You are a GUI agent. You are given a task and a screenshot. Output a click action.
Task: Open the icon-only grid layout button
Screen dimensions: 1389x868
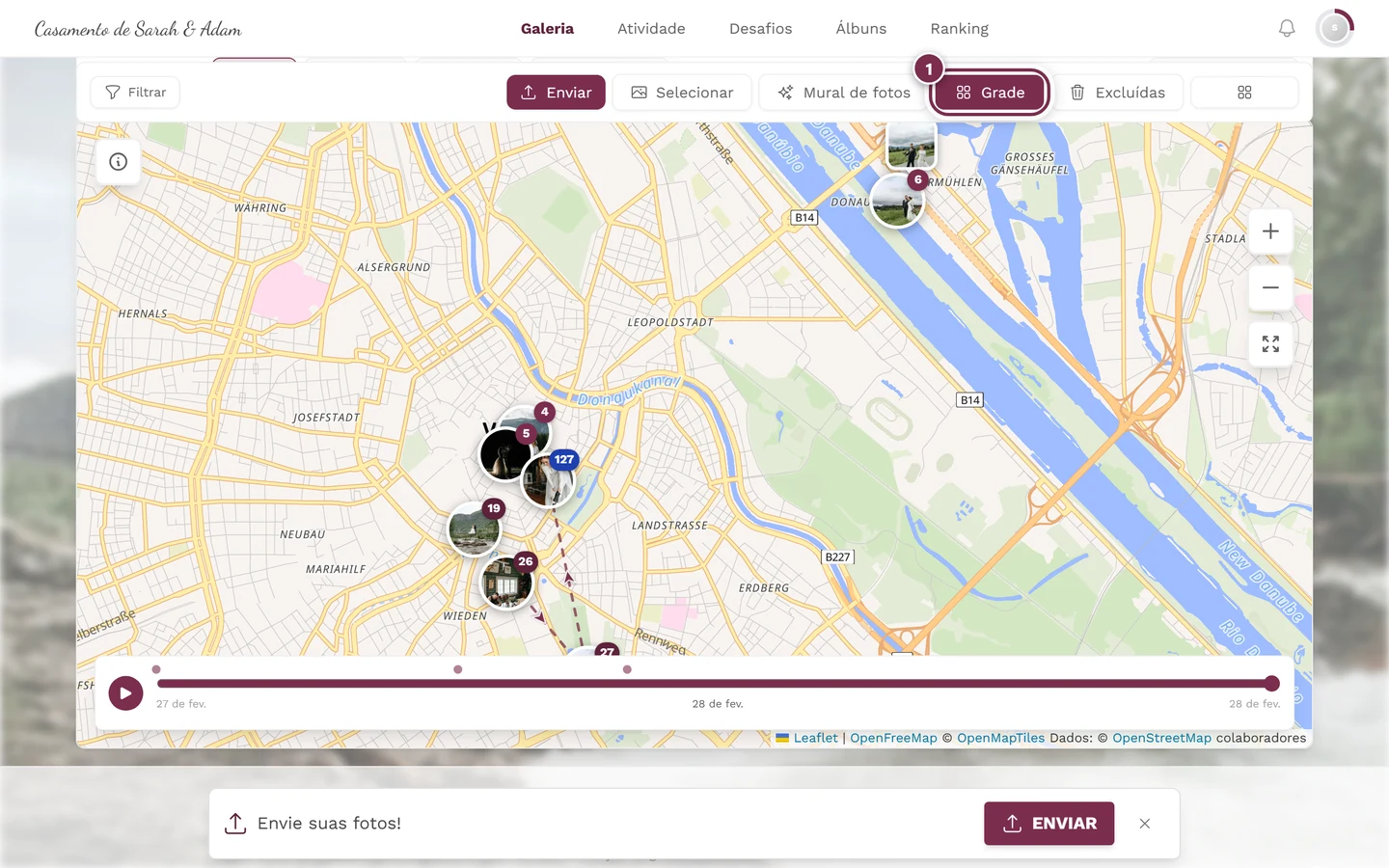pos(1244,93)
